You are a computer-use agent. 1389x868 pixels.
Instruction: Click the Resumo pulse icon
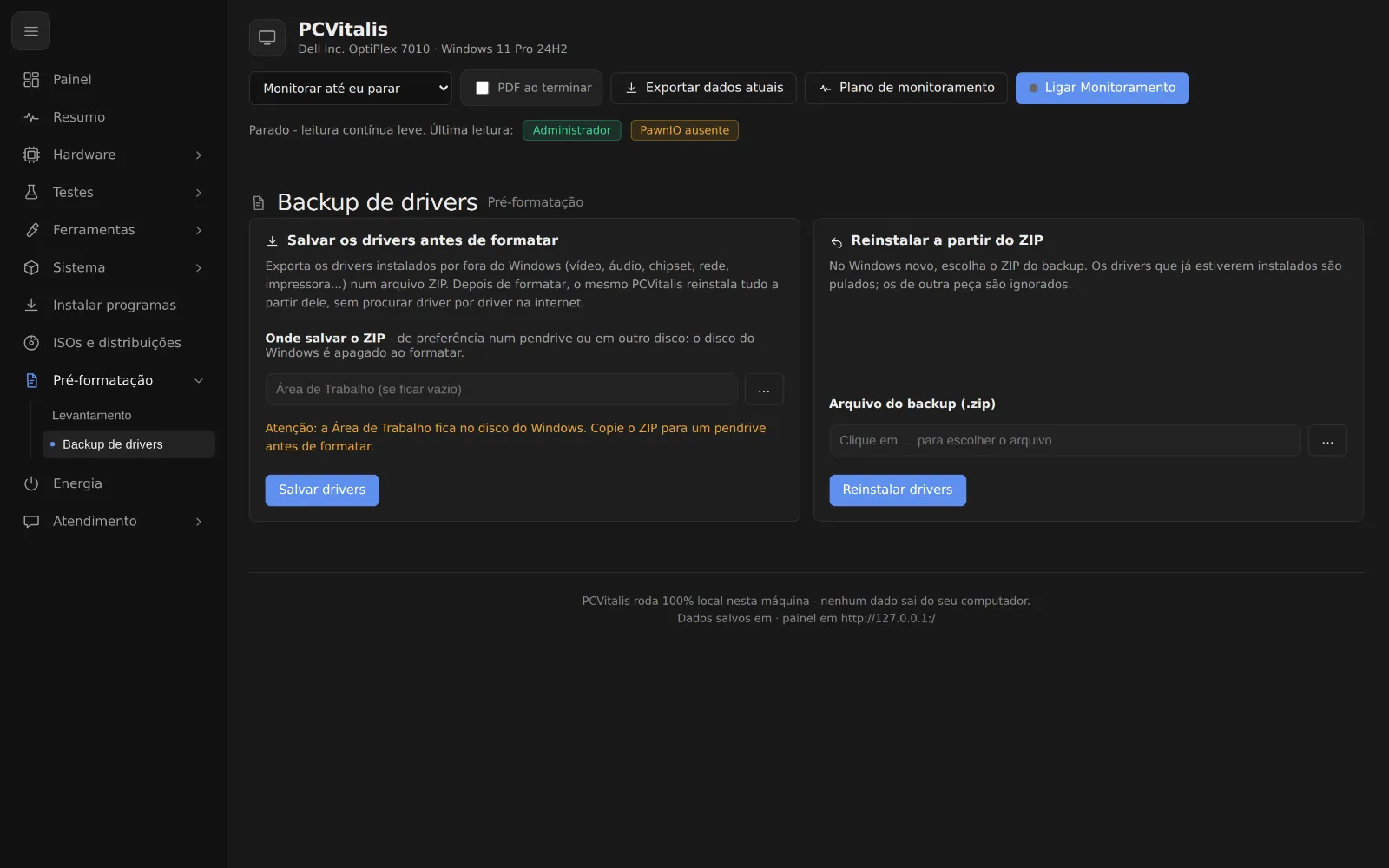31,117
